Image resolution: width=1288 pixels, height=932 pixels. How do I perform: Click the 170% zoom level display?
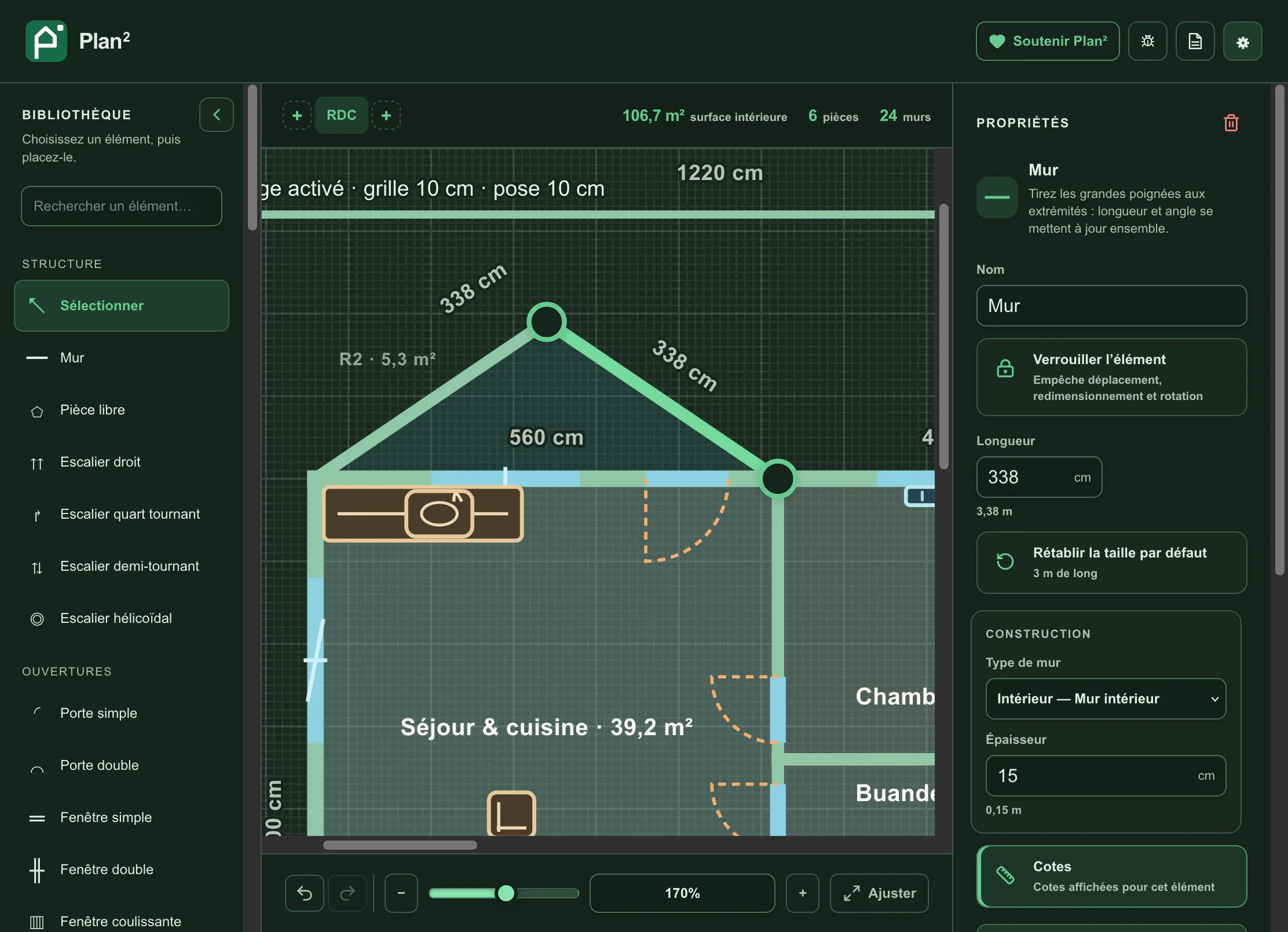[x=682, y=893]
